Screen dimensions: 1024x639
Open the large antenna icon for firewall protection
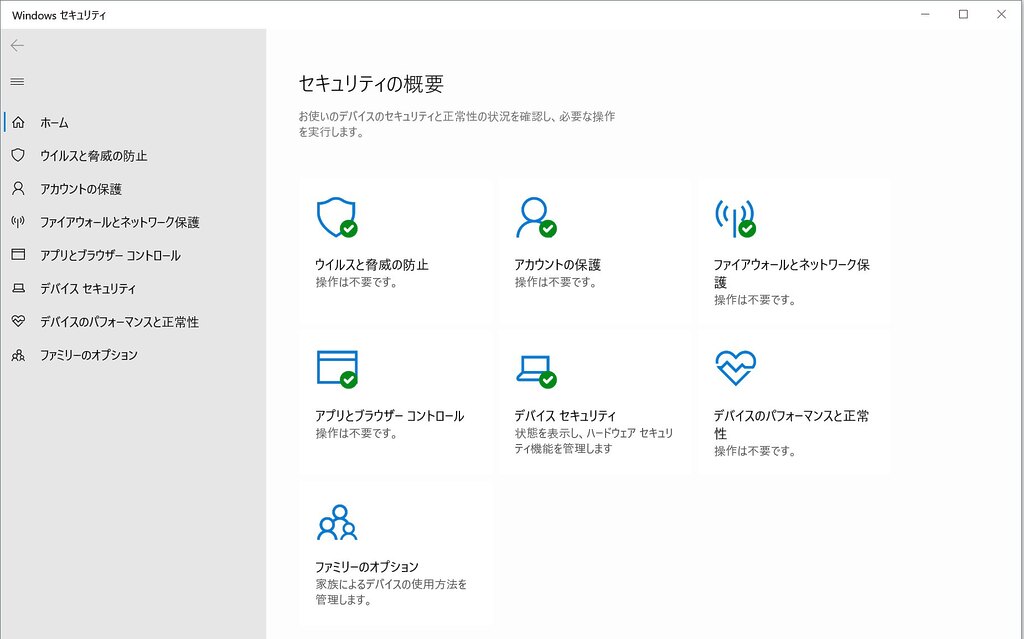pos(735,218)
